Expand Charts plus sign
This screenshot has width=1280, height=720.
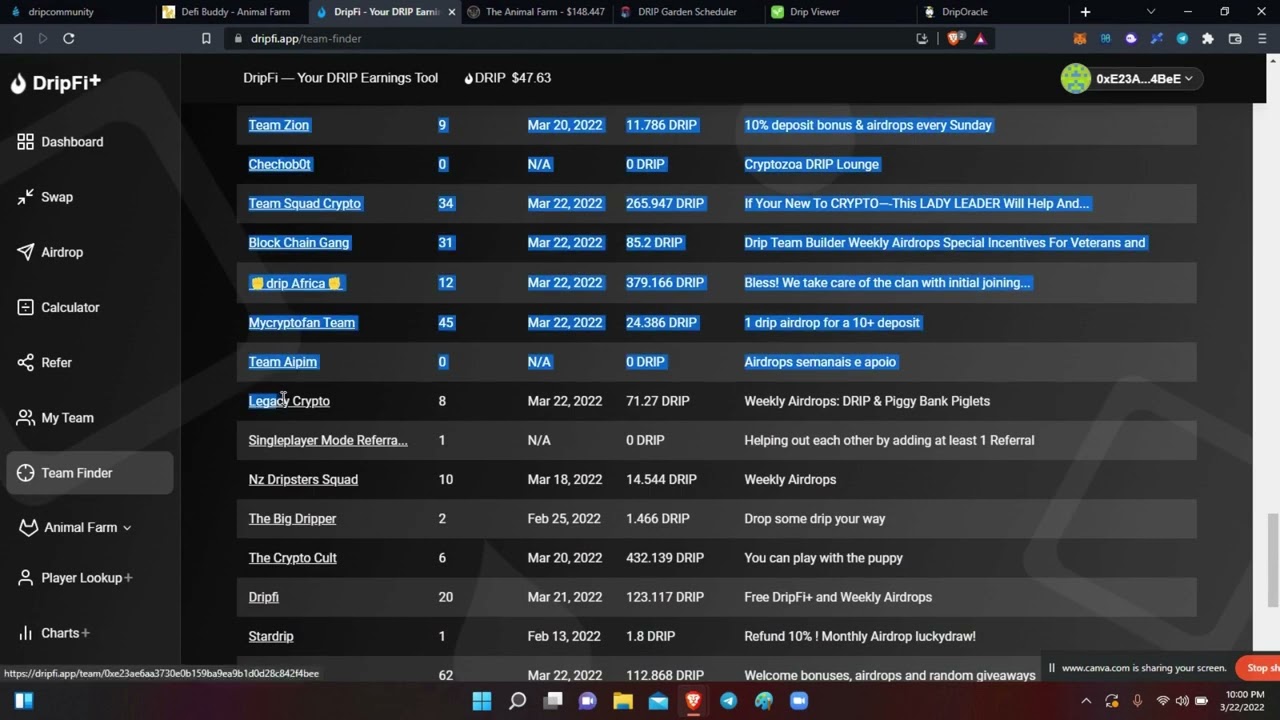point(86,633)
